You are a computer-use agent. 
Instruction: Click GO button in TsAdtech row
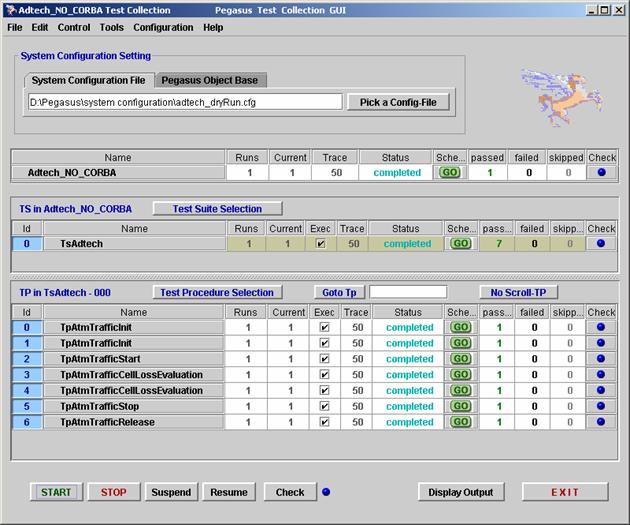coord(460,243)
